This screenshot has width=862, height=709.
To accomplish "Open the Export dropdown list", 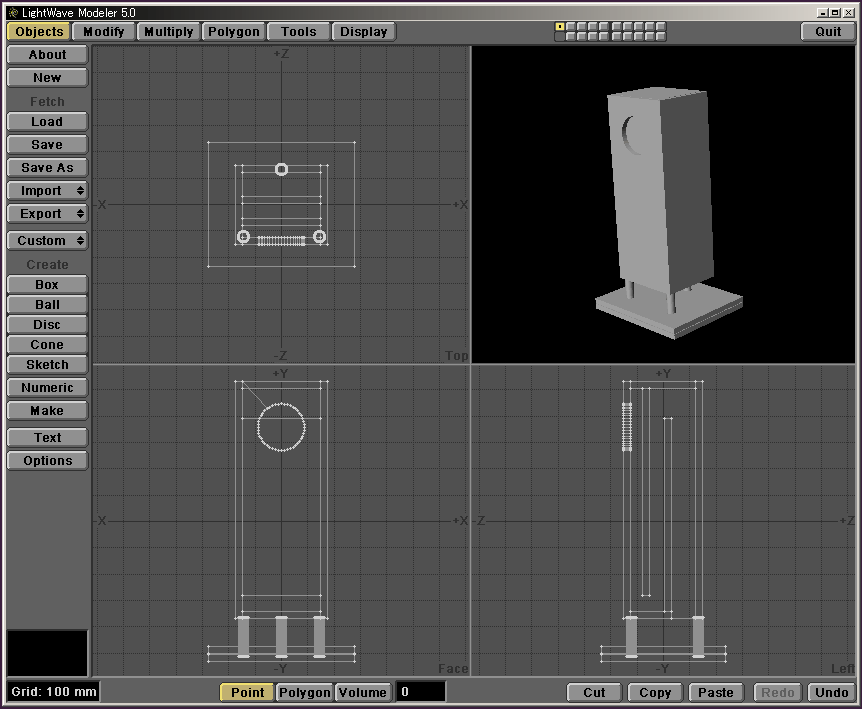I will [47, 214].
